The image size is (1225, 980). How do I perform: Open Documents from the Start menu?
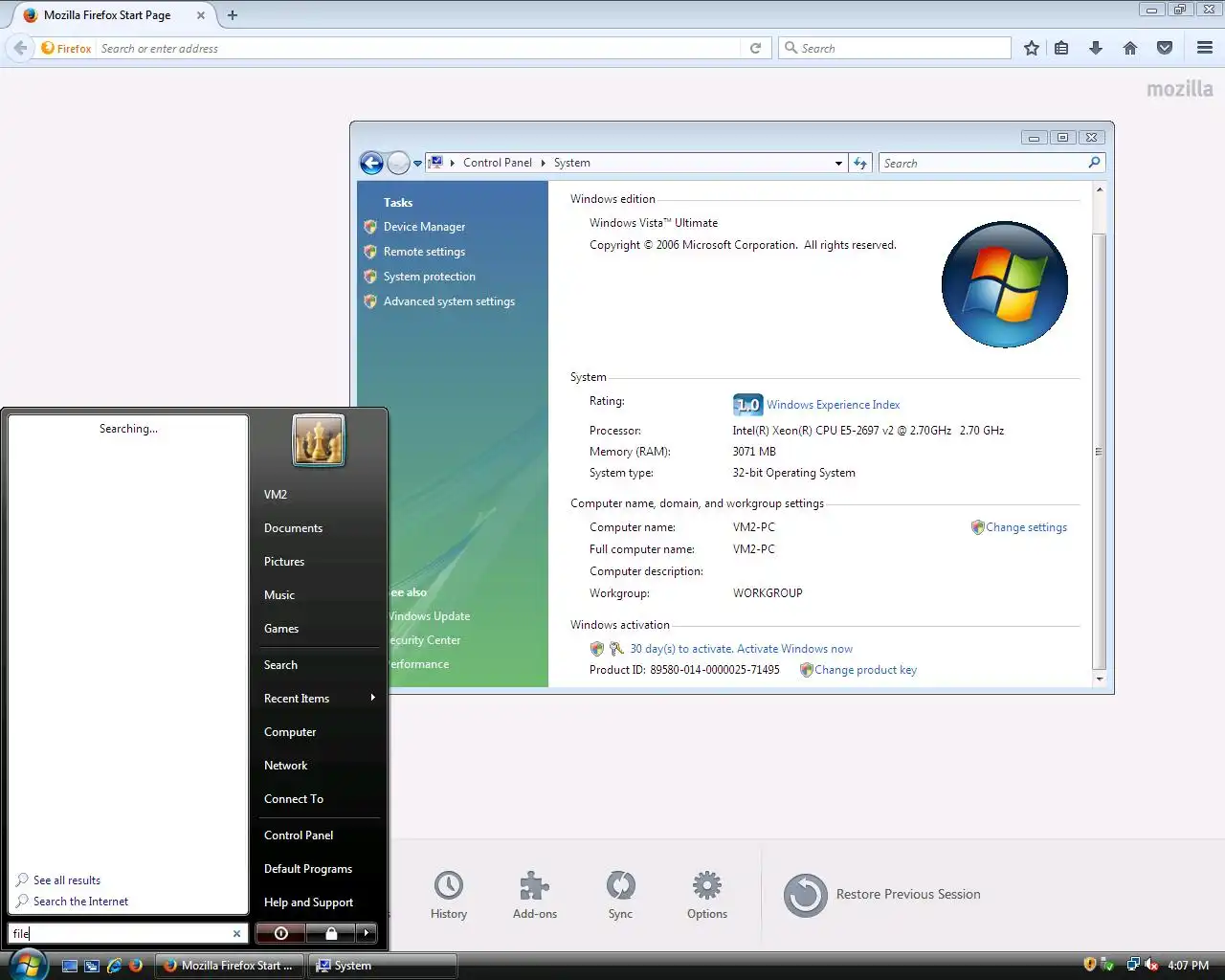293,528
